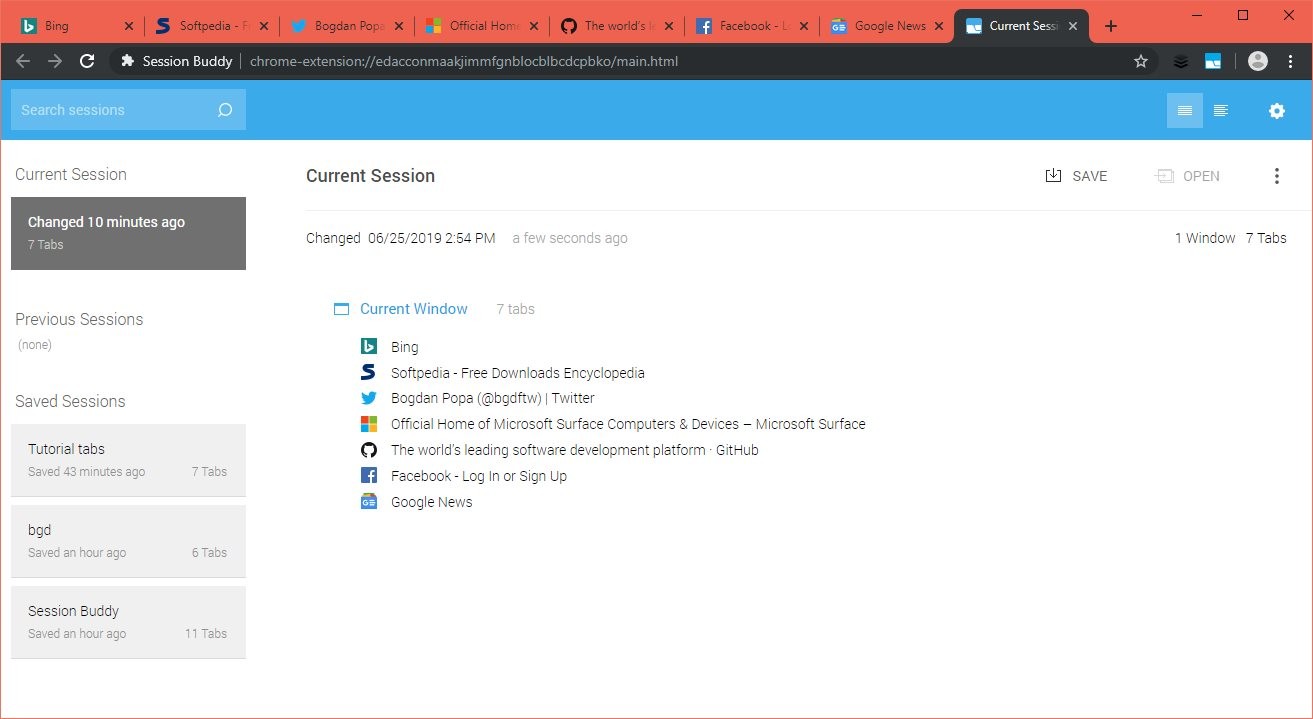Go forward in browser history
The height and width of the screenshot is (719, 1313).
tap(55, 61)
